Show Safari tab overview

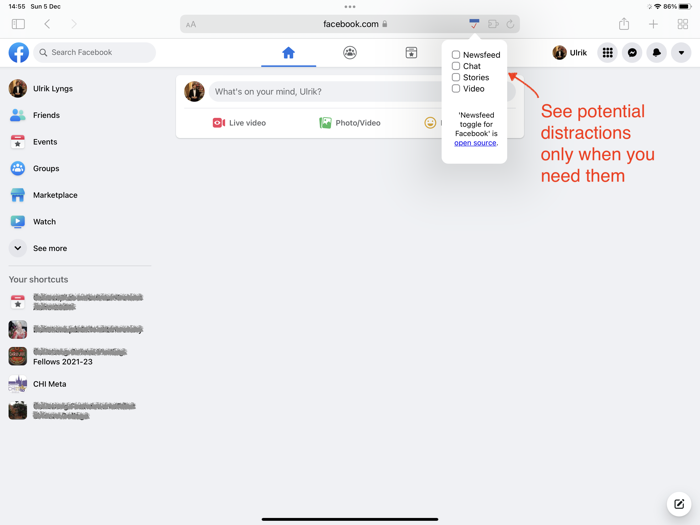pos(683,24)
